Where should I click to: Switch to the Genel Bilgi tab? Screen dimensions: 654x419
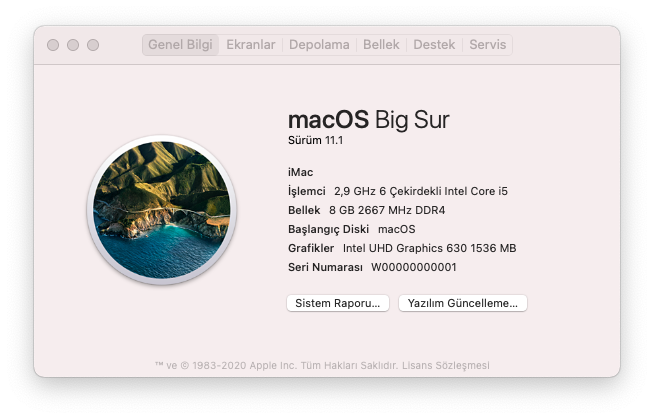click(x=180, y=45)
